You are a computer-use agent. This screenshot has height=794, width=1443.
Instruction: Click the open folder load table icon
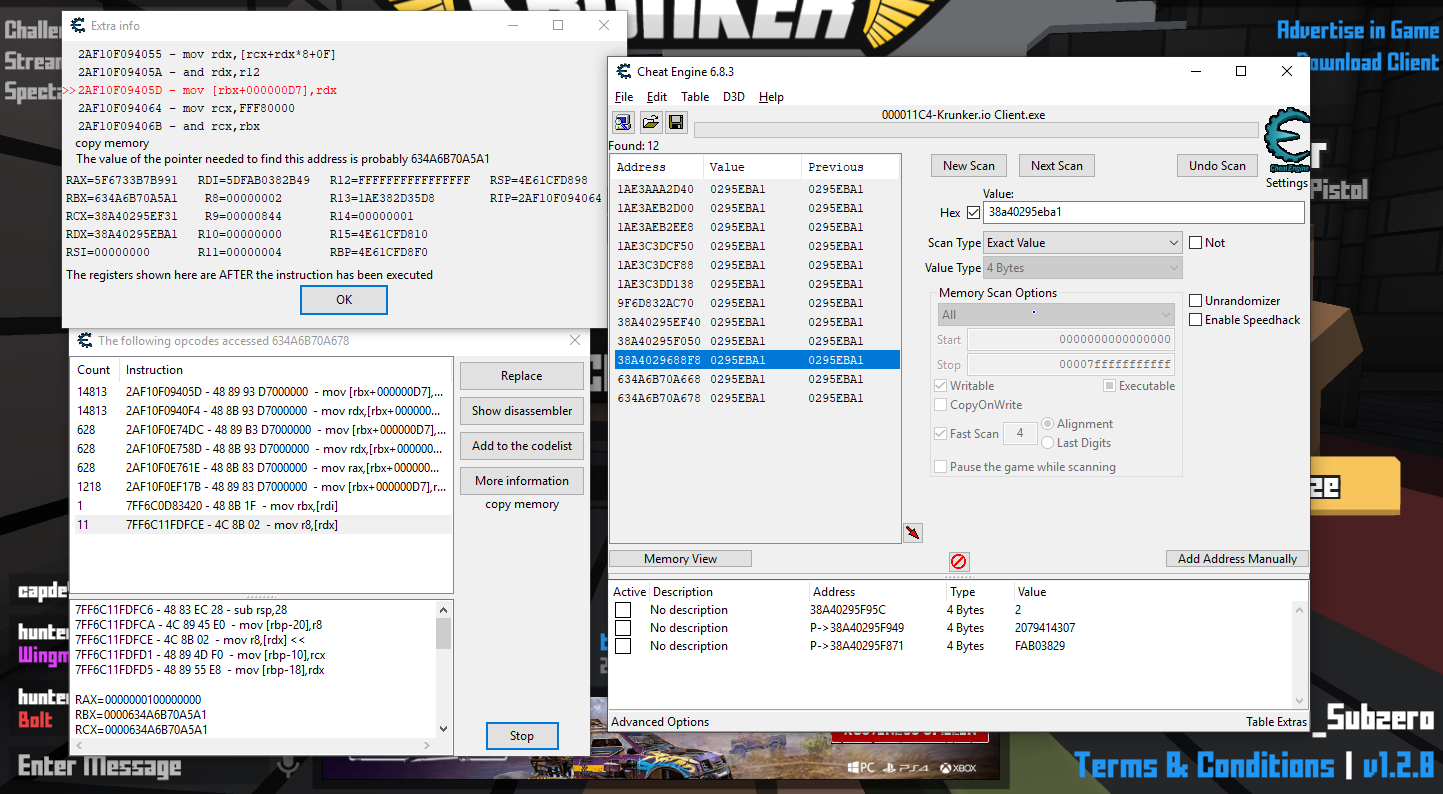click(x=650, y=122)
